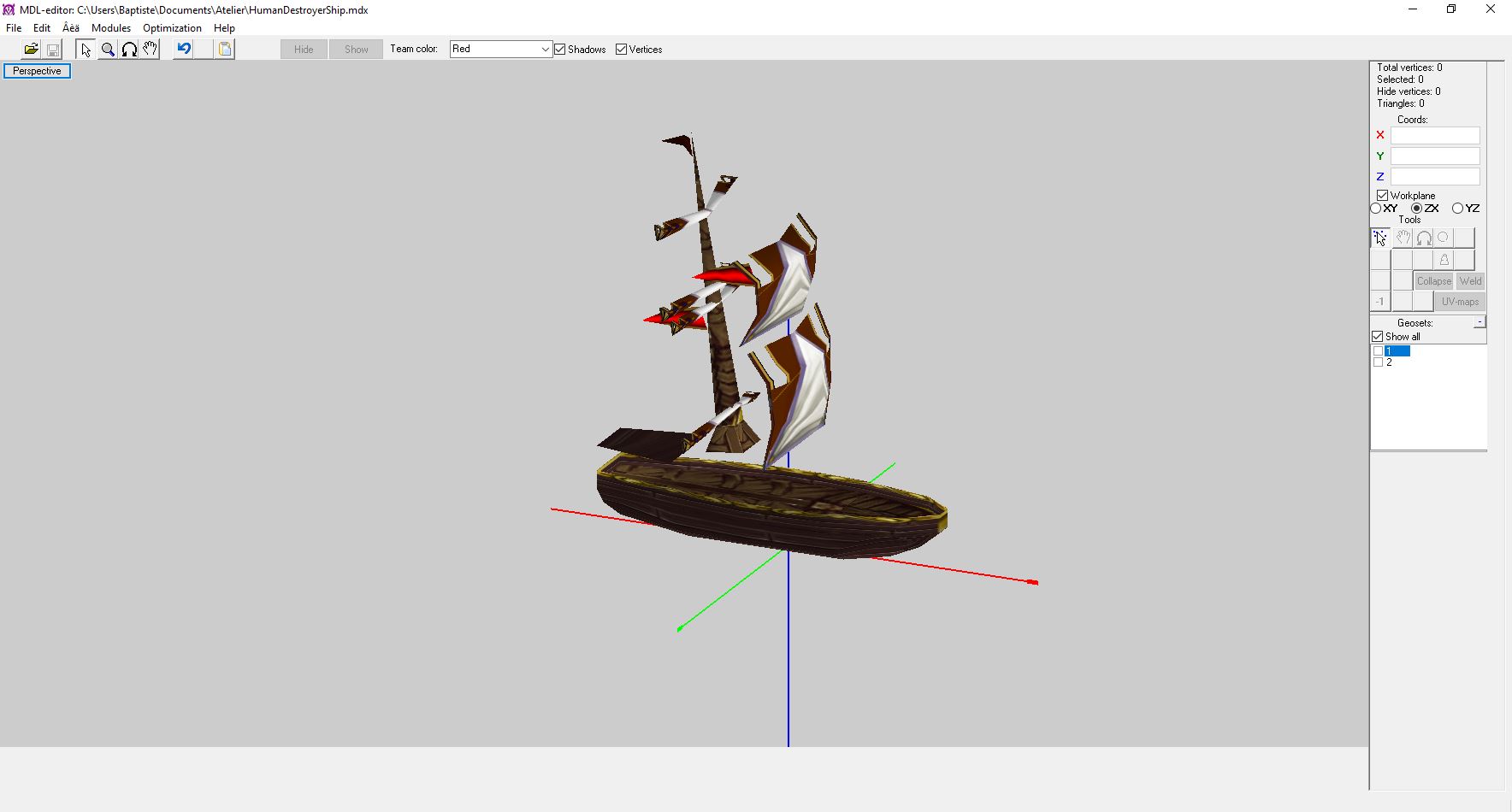The image size is (1512, 812).
Task: Click the Y coordinate input field
Action: pyautogui.click(x=1435, y=156)
